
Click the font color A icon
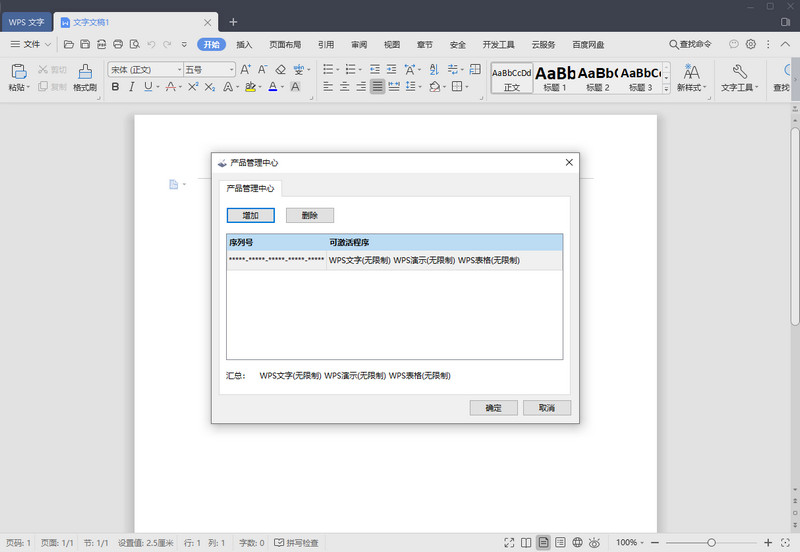coord(273,87)
